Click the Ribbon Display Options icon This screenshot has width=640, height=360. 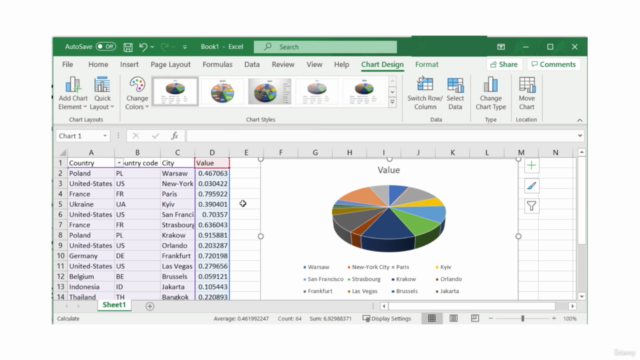(x=501, y=47)
